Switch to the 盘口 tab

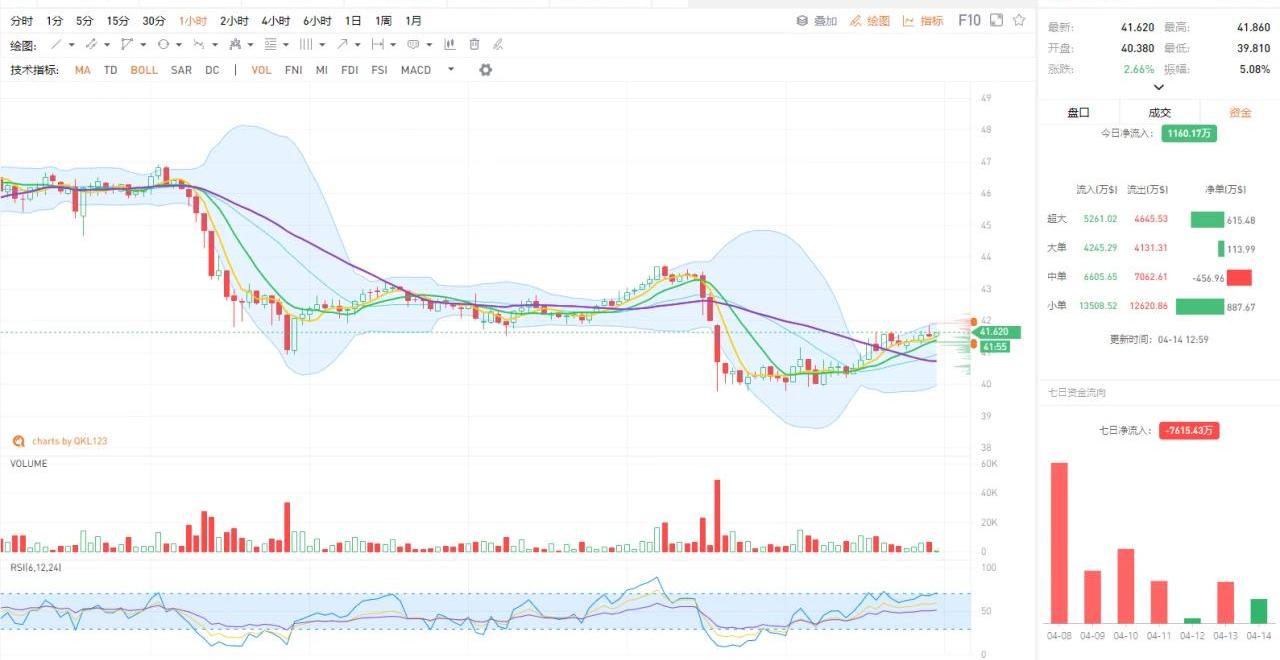(1078, 113)
